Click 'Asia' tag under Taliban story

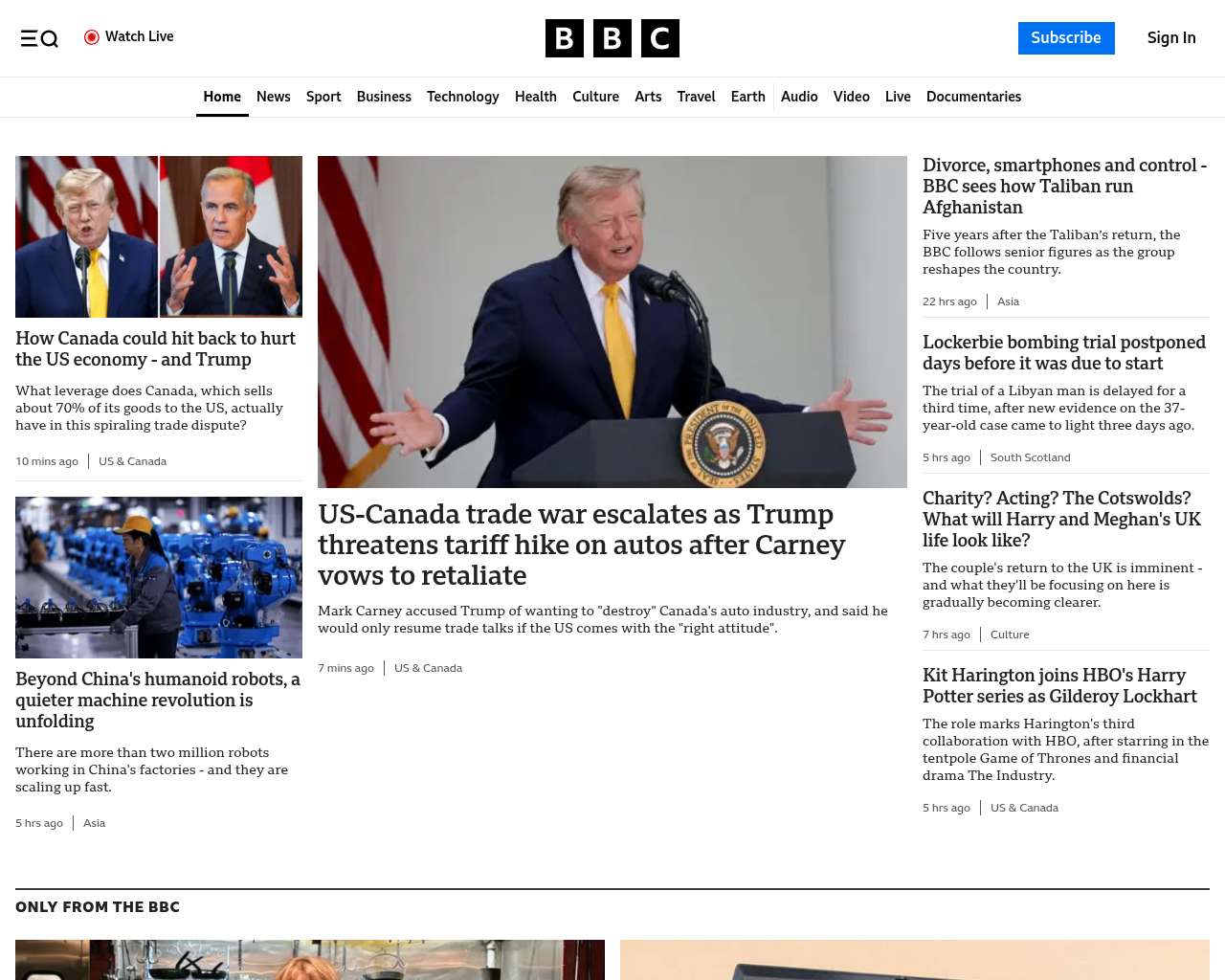(1008, 301)
